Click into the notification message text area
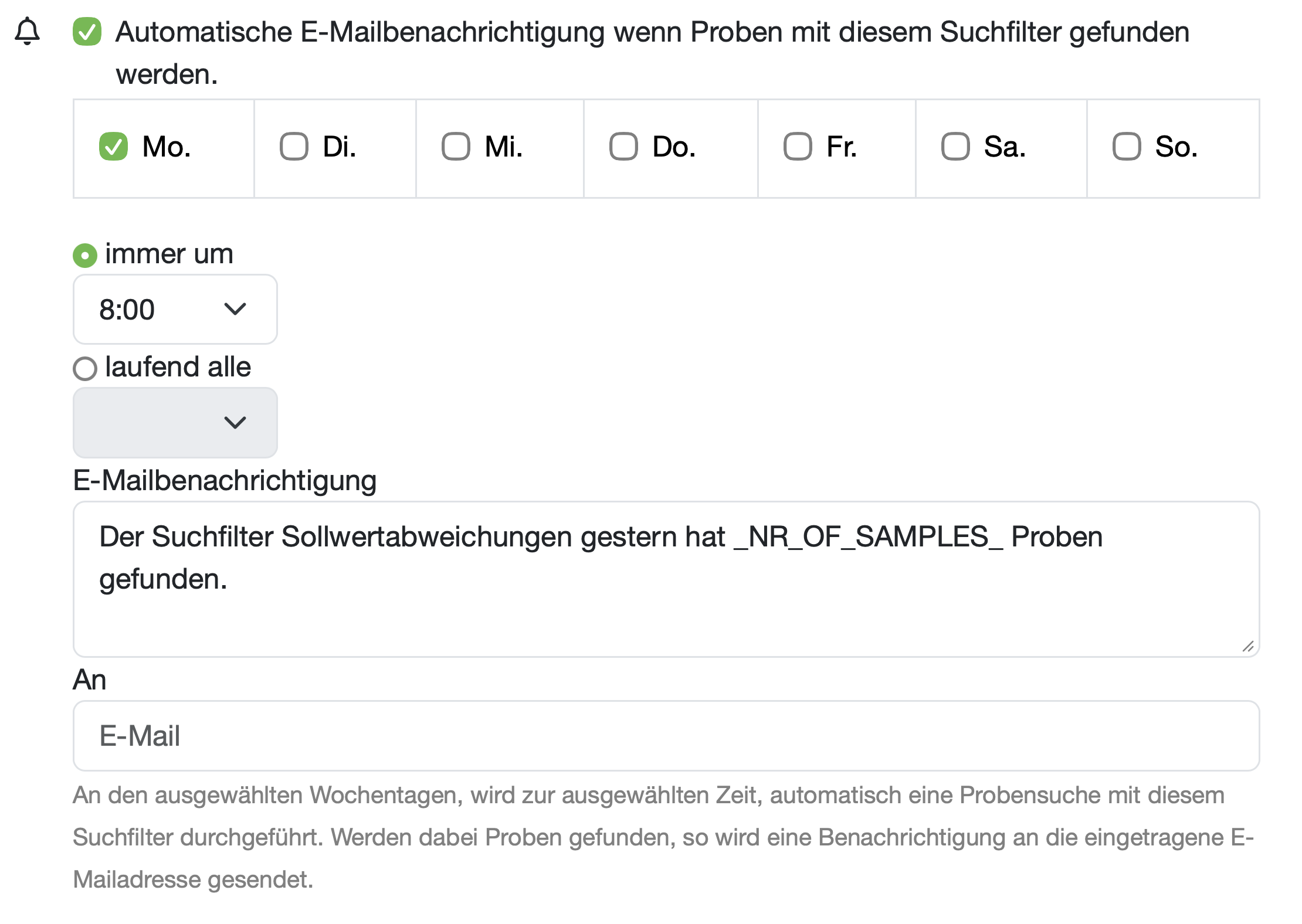 pyautogui.click(x=666, y=578)
